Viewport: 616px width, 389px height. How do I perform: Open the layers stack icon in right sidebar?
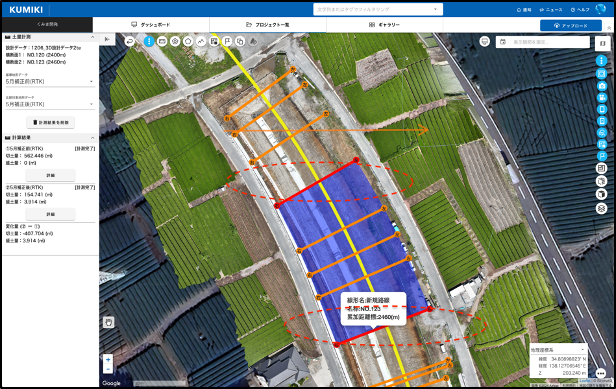point(601,208)
